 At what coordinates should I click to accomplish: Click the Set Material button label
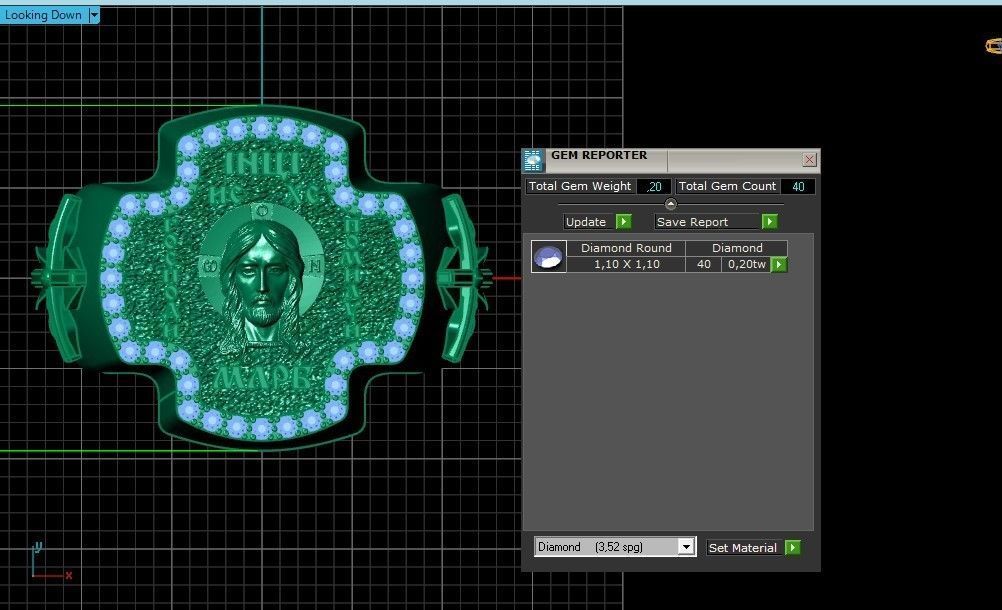click(x=744, y=547)
